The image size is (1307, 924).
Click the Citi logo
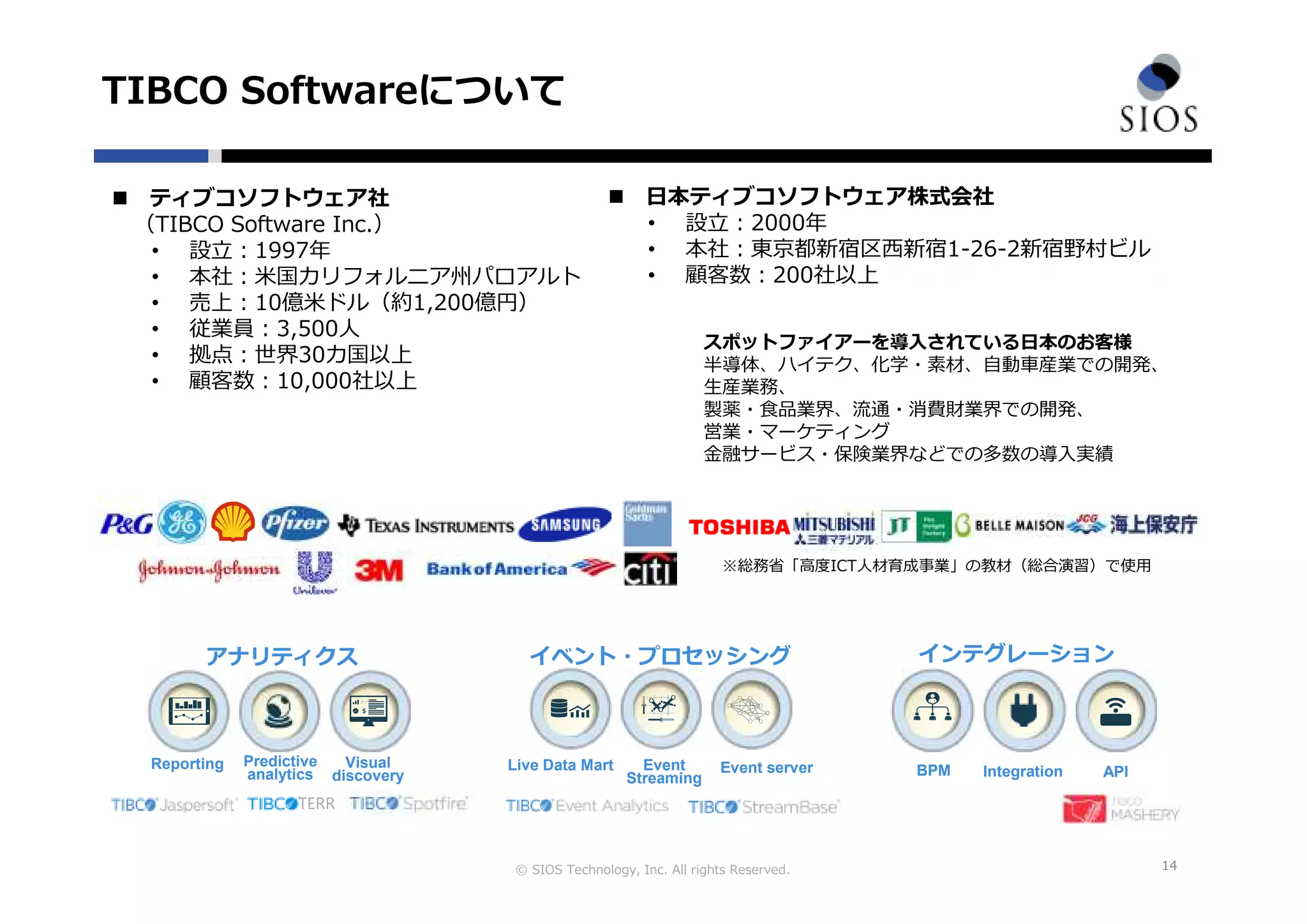650,569
